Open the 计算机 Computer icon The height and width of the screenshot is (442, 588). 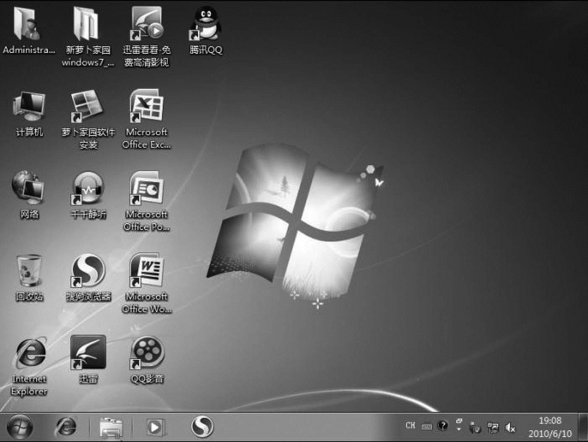coord(29,113)
